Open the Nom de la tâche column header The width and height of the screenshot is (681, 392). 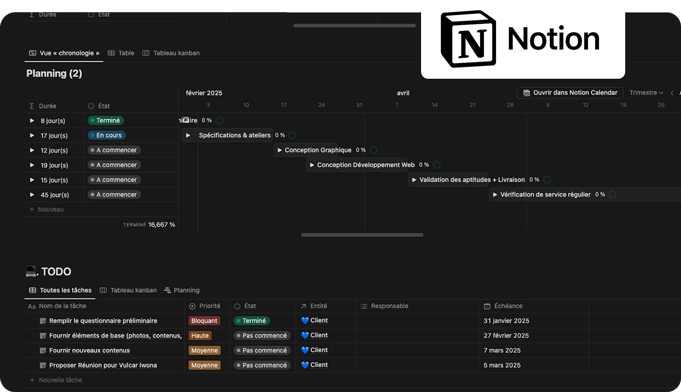point(57,306)
